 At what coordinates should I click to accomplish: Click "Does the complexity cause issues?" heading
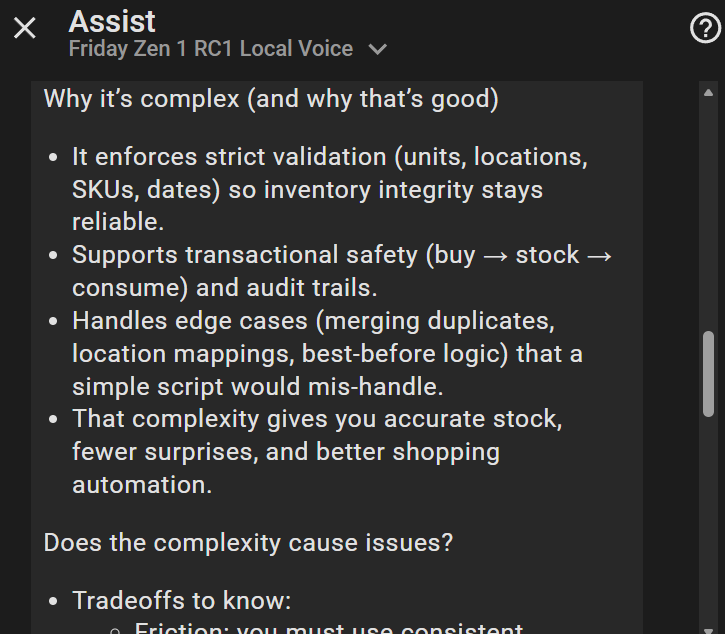click(x=248, y=543)
